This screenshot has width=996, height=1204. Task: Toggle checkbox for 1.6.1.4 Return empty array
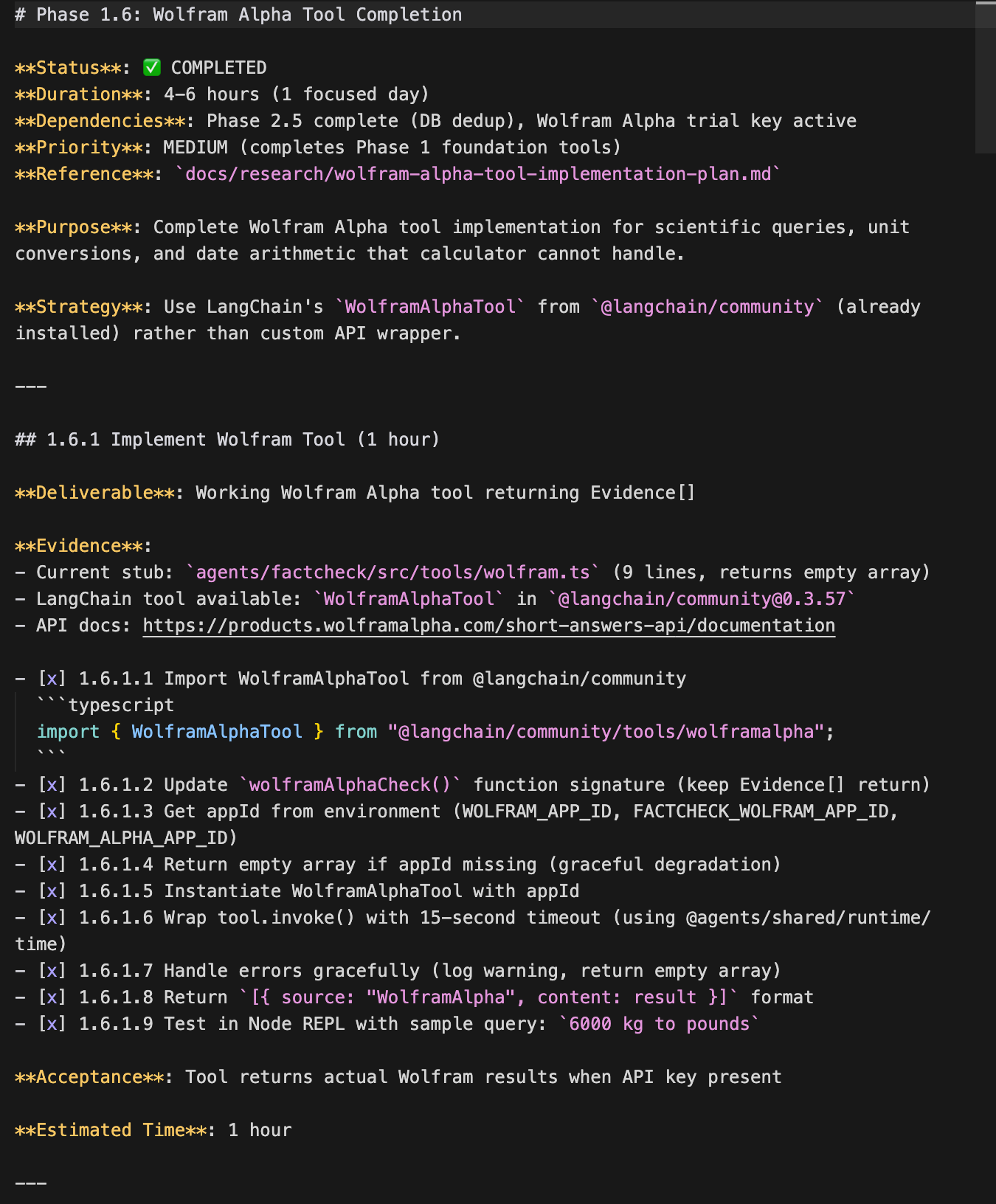52,865
